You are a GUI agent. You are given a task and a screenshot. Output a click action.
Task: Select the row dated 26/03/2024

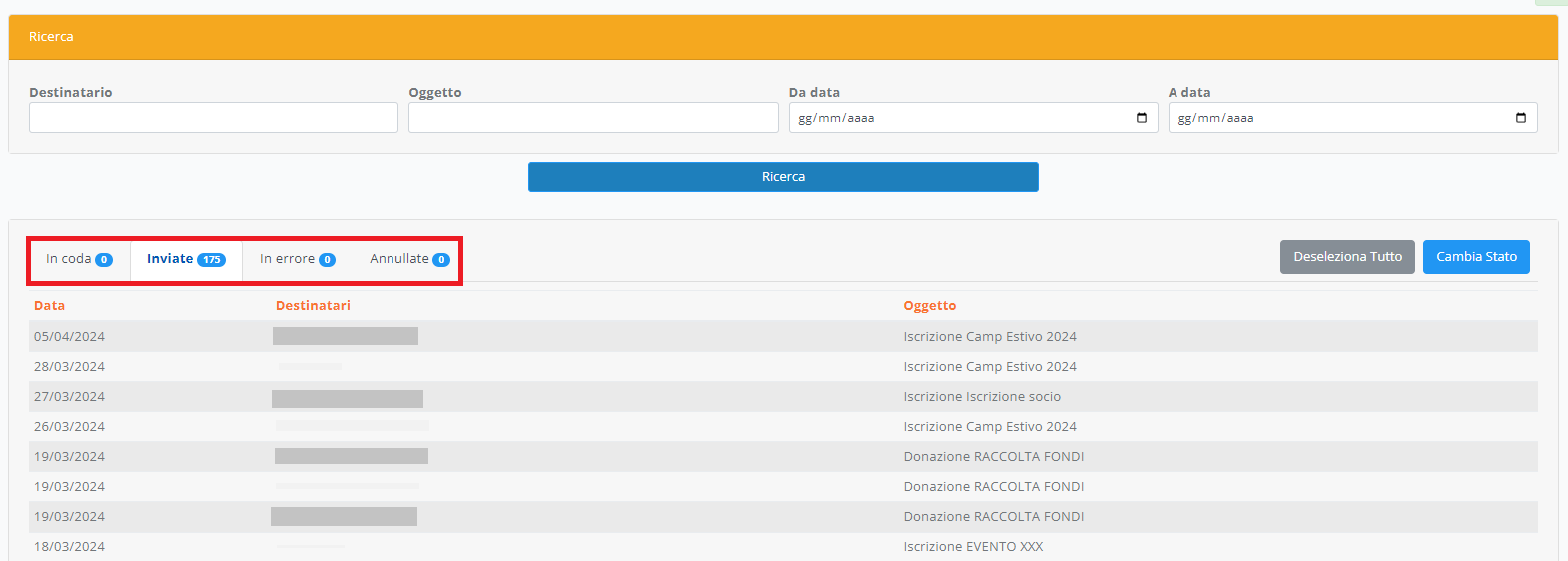(69, 427)
